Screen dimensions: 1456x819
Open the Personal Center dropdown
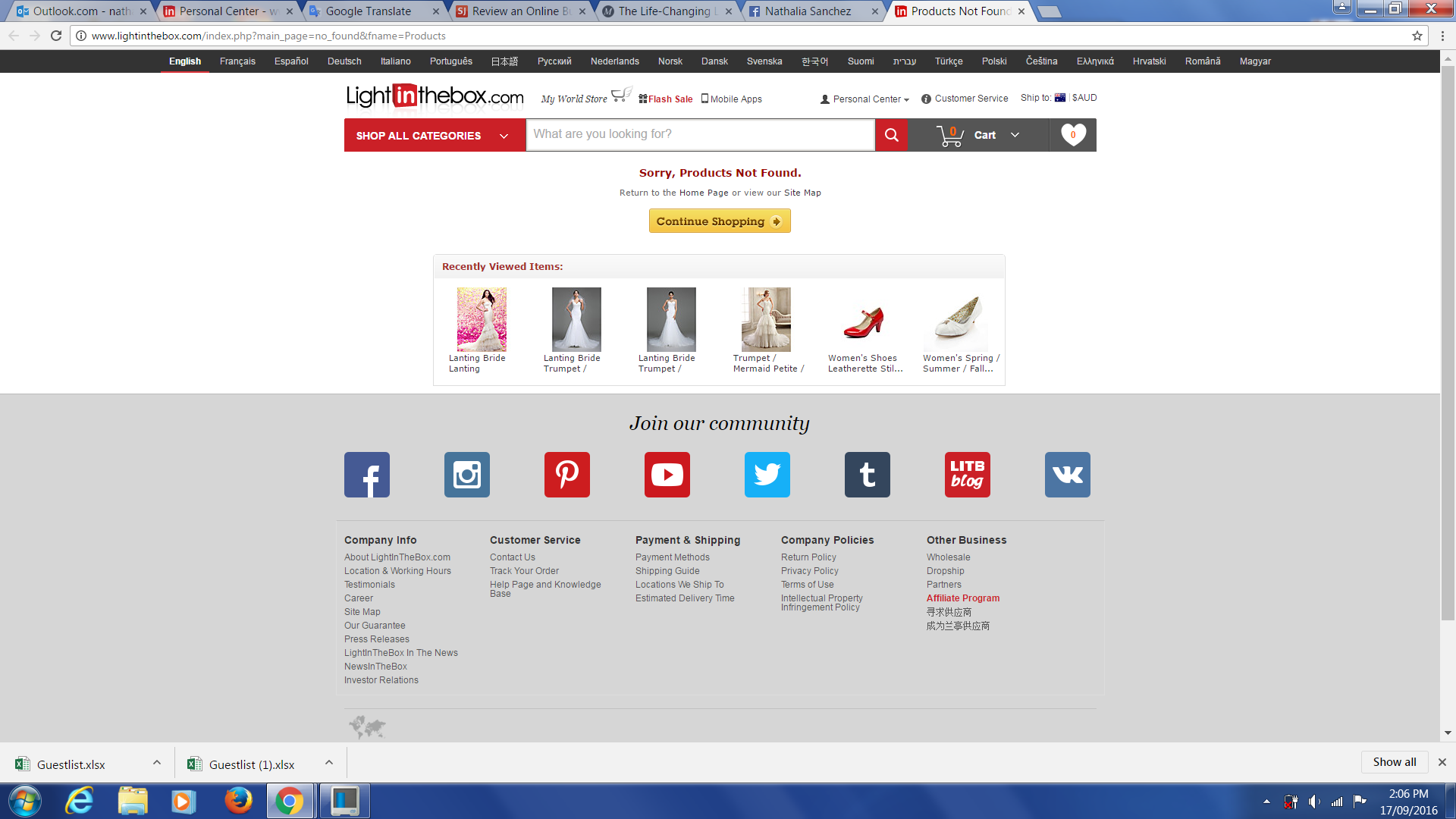click(x=865, y=99)
